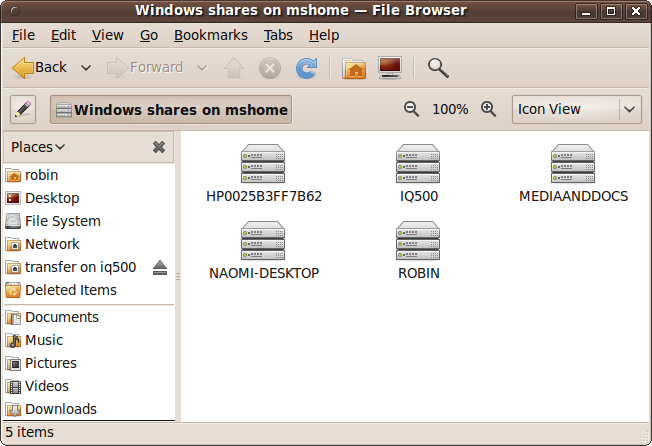Minimize the File Browser window
652x446 pixels.
point(586,11)
